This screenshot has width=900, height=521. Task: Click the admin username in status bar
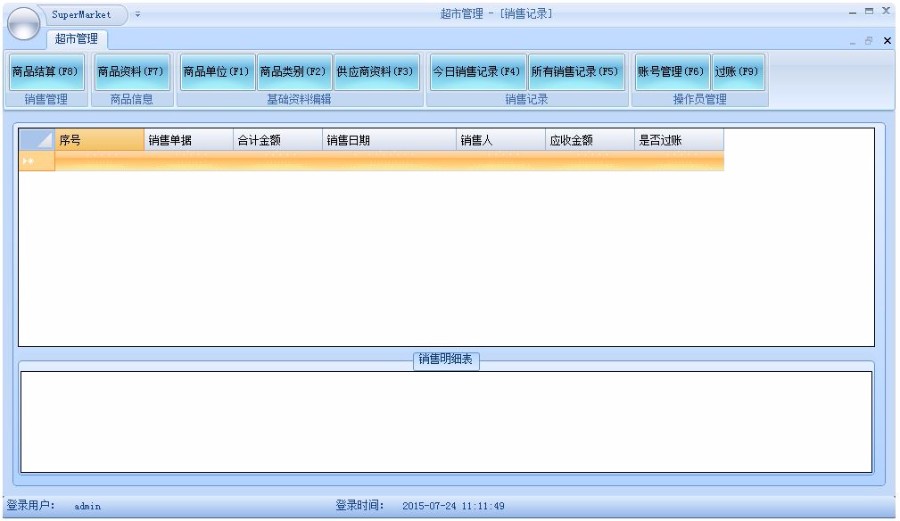tap(88, 506)
